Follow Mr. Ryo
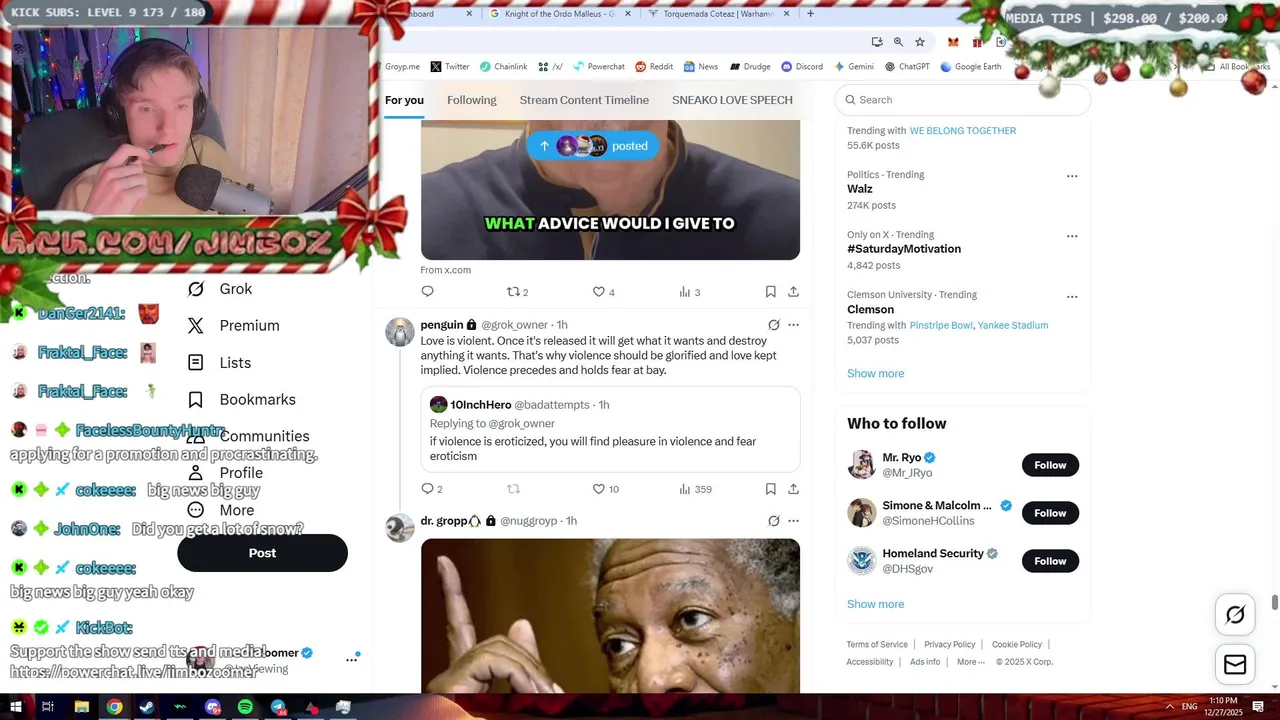Screen dimensions: 1280x720 click(1050, 465)
